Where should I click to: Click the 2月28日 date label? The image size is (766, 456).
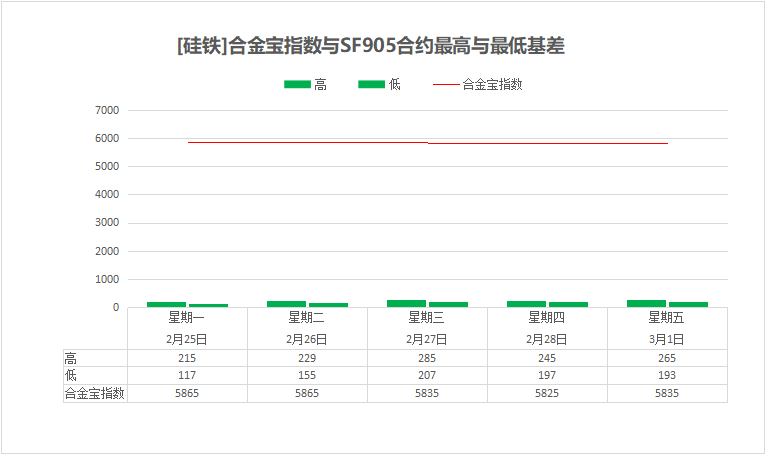pyautogui.click(x=547, y=339)
